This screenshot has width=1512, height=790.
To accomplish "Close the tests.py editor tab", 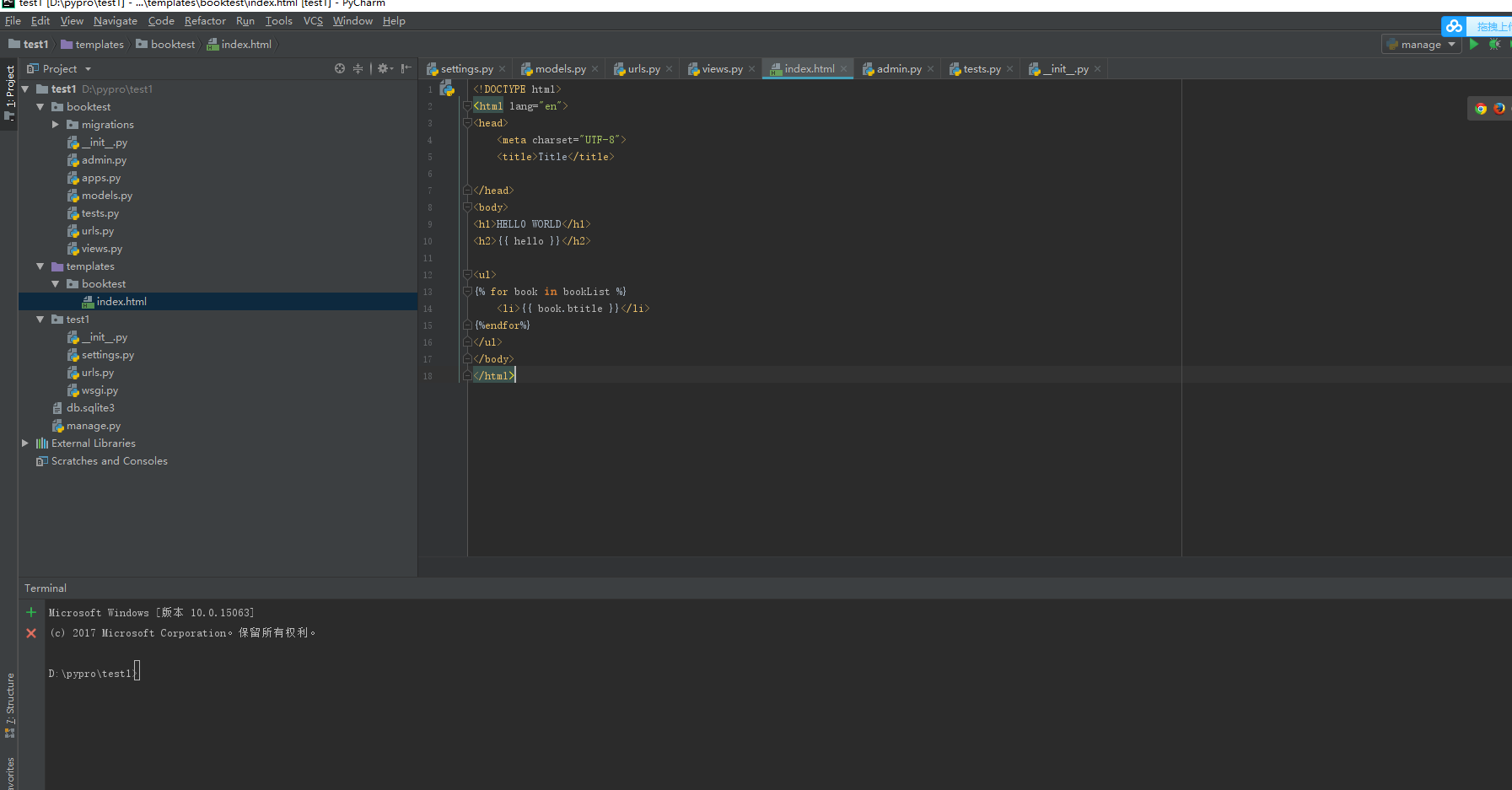I will point(1010,69).
